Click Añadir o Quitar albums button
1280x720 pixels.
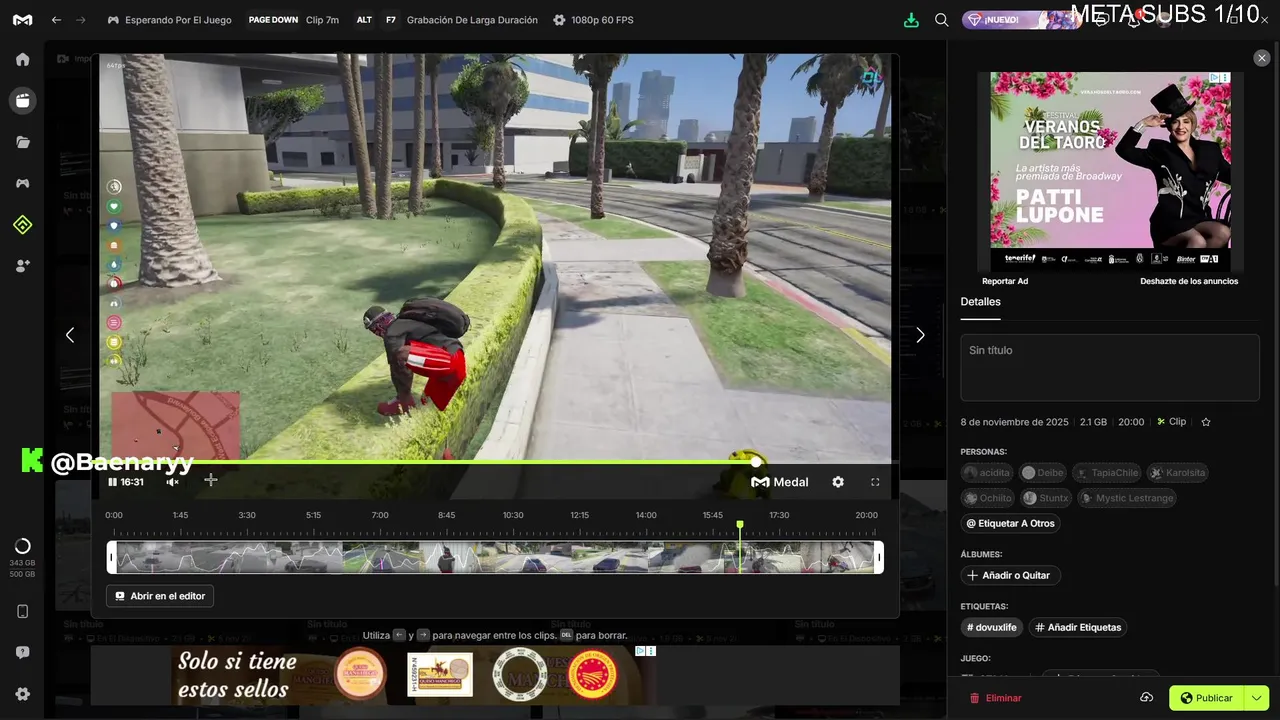click(1010, 575)
